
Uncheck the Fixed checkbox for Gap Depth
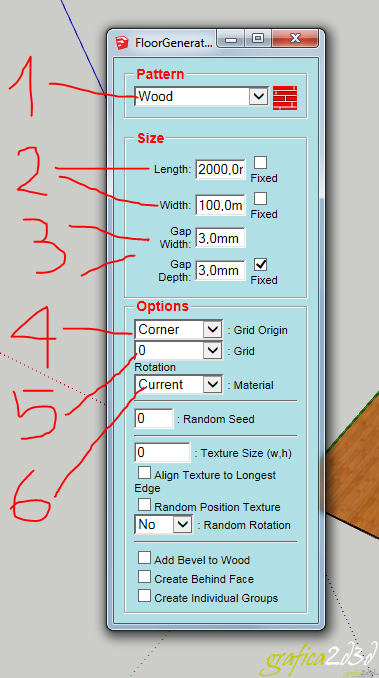260,264
